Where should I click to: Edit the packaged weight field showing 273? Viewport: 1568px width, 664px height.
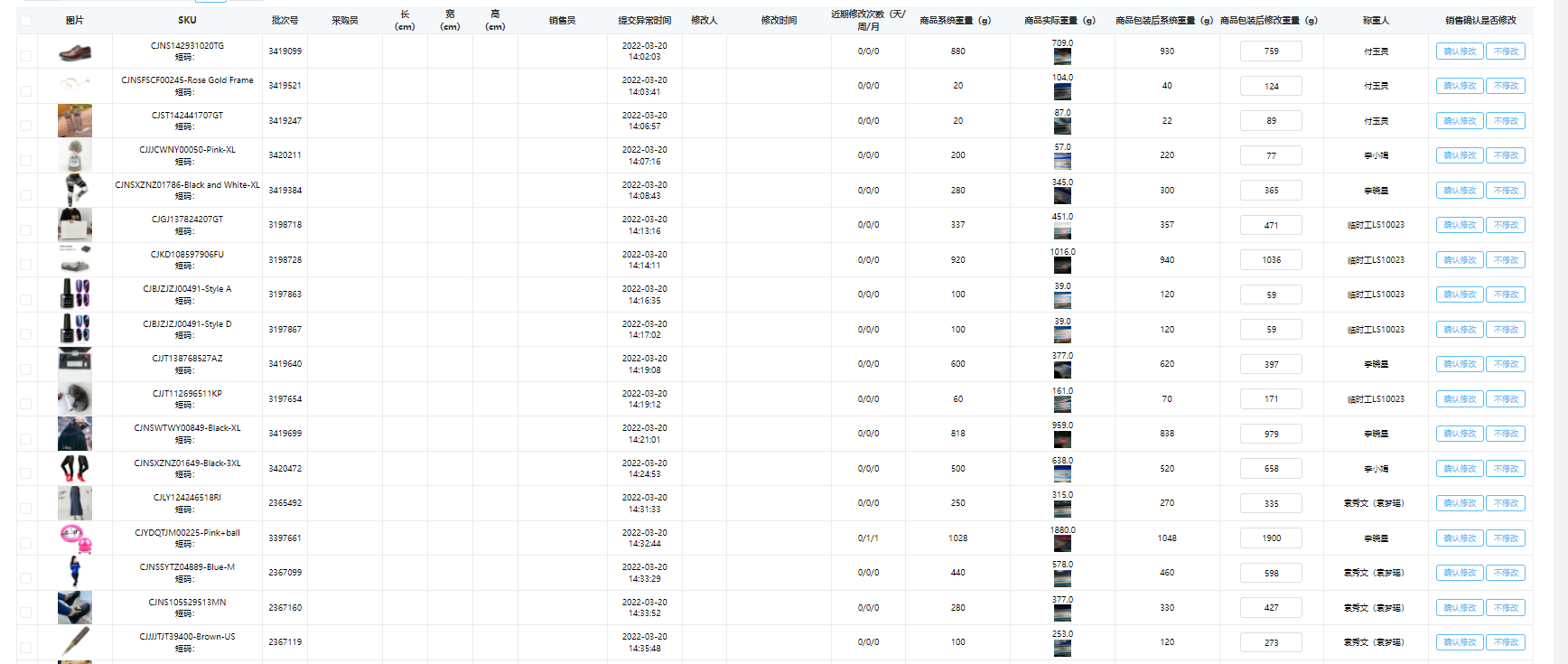click(x=1271, y=642)
